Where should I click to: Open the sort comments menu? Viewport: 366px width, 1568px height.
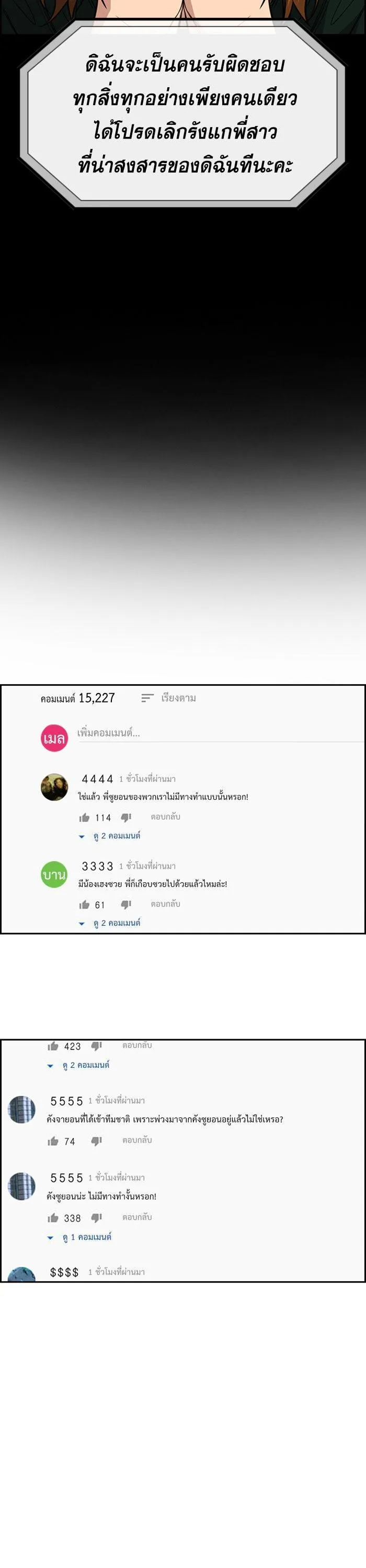(169, 698)
